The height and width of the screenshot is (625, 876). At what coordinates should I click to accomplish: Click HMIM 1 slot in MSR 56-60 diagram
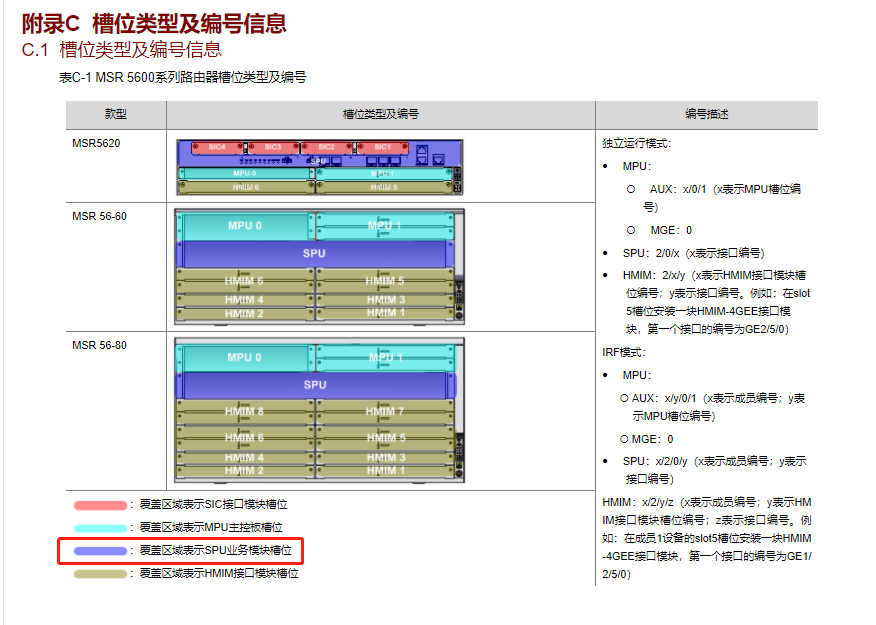pos(384,313)
